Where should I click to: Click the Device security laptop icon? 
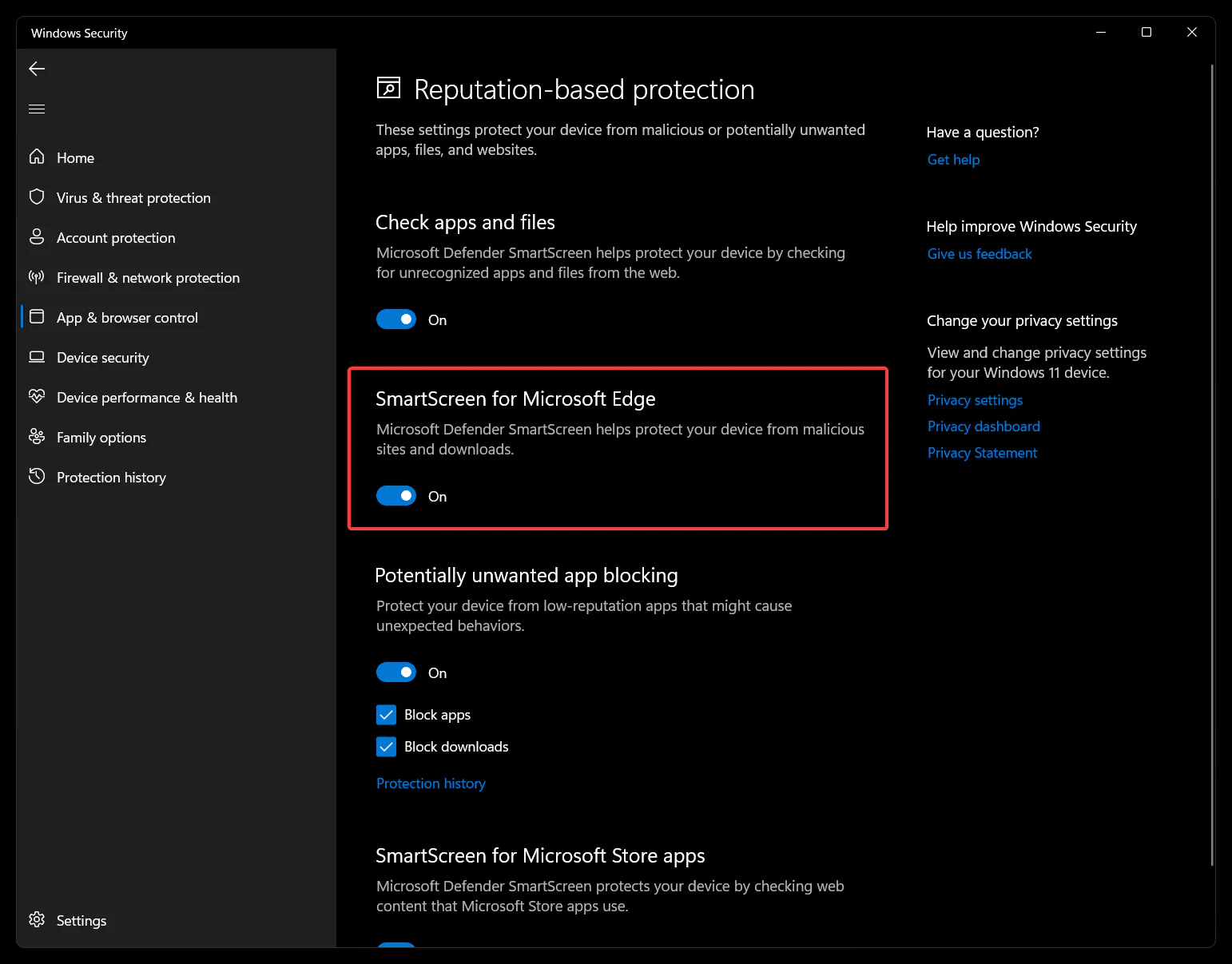(x=37, y=357)
